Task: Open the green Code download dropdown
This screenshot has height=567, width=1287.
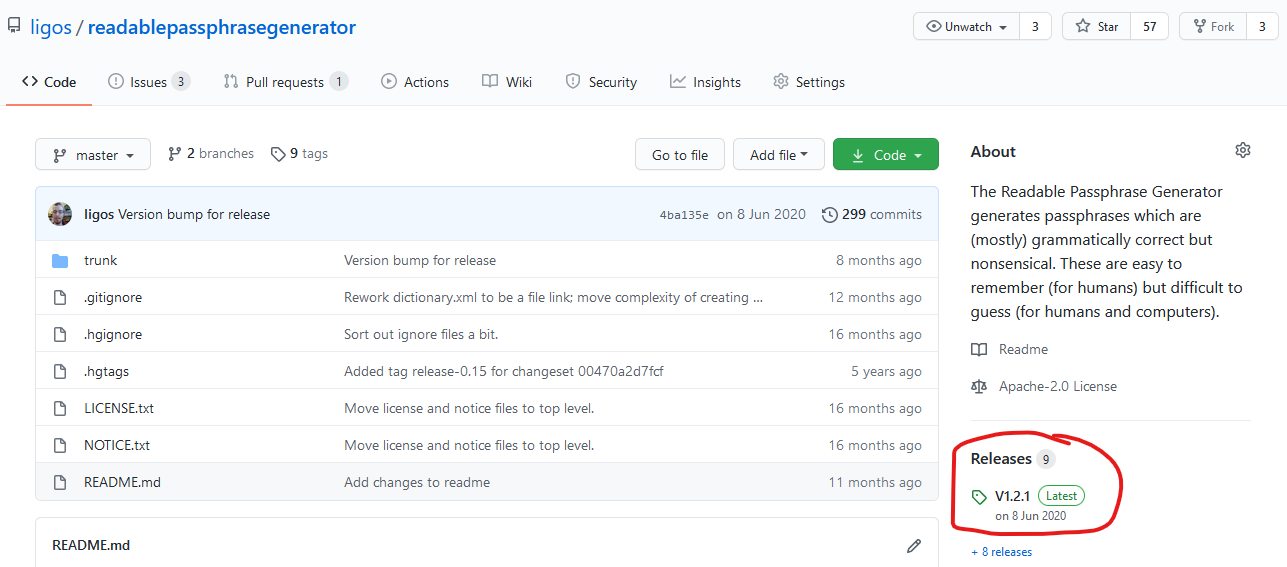Action: pos(886,155)
